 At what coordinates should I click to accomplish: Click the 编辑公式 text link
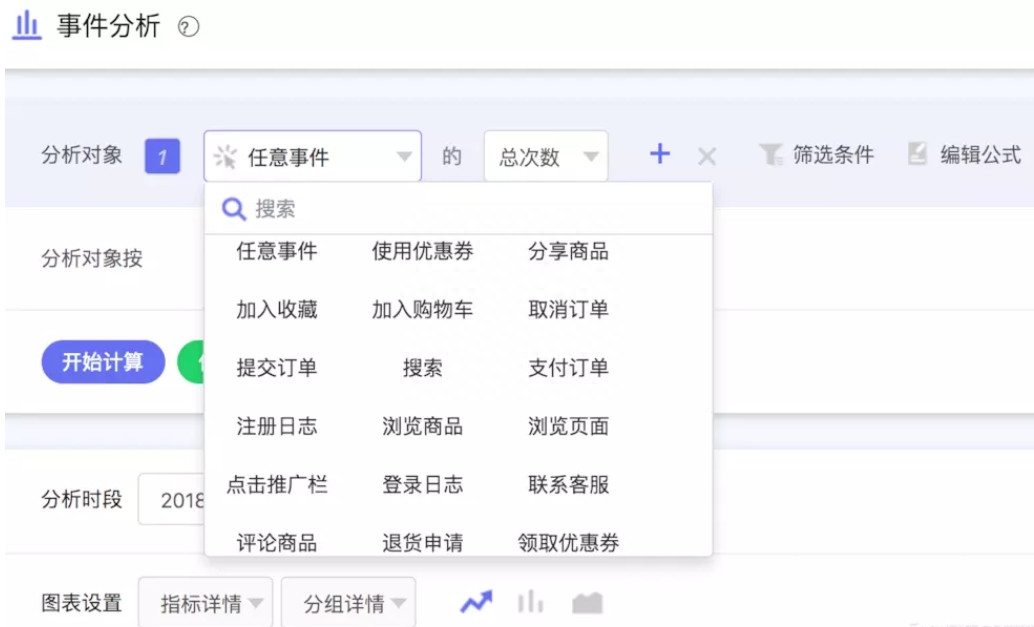click(x=981, y=155)
